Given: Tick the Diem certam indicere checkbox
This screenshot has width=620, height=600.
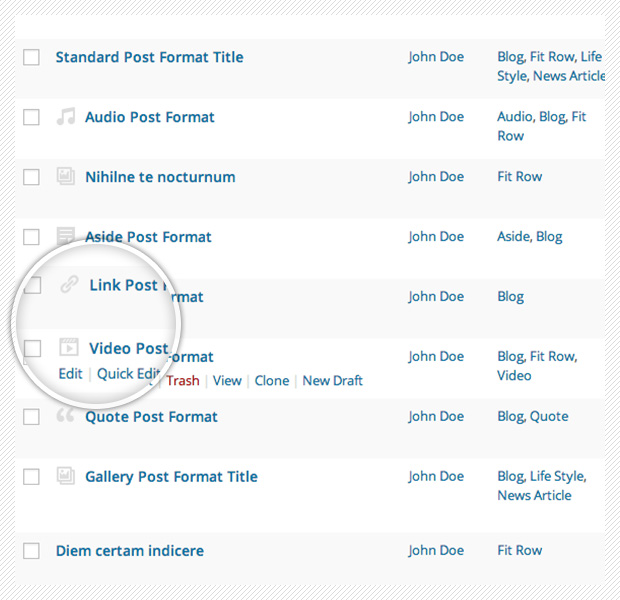Looking at the screenshot, I should [31, 551].
